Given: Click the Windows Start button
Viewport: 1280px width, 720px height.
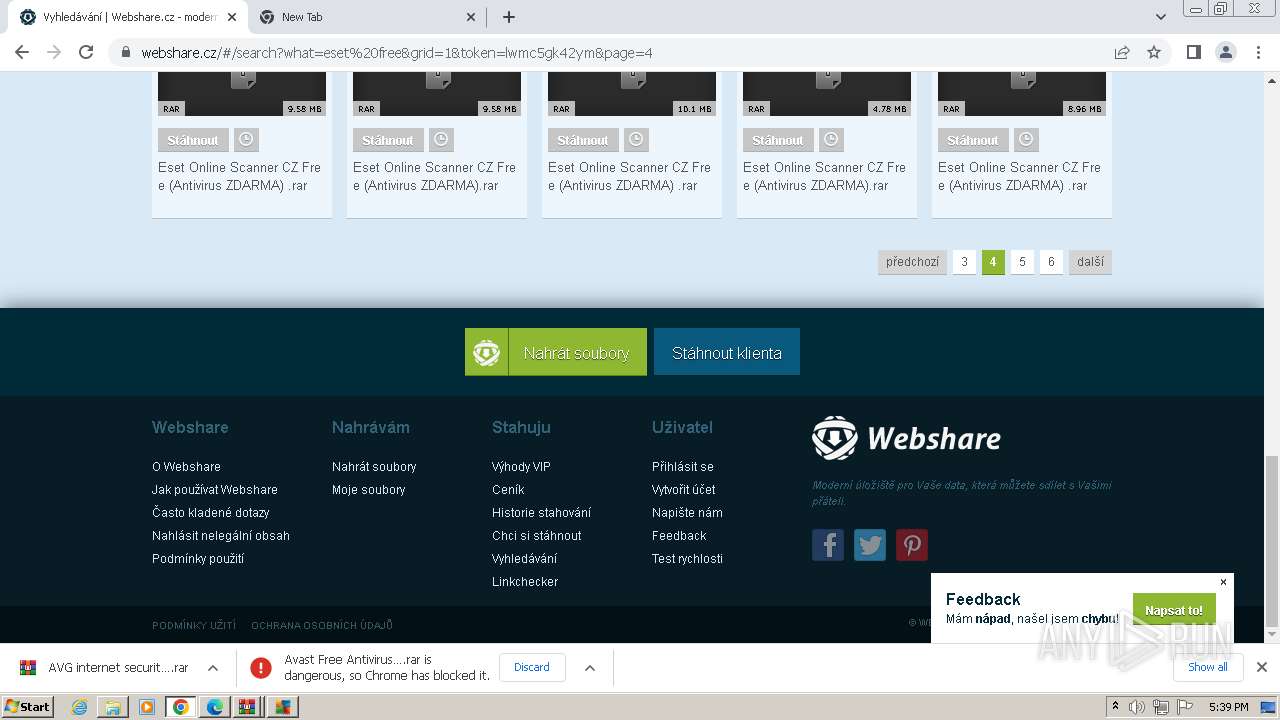Looking at the screenshot, I should point(28,707).
